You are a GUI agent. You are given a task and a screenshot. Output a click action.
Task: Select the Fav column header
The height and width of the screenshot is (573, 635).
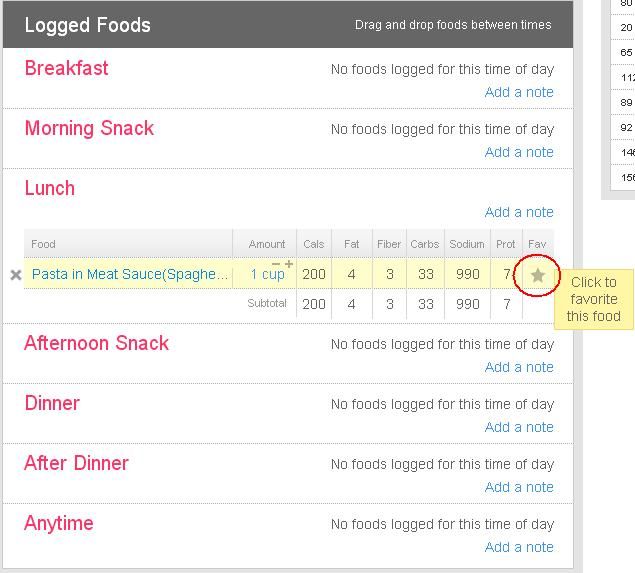[x=538, y=244]
